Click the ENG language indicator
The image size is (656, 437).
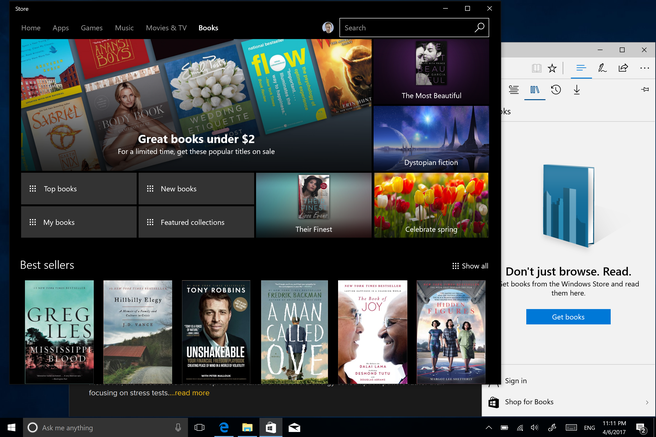pos(589,428)
